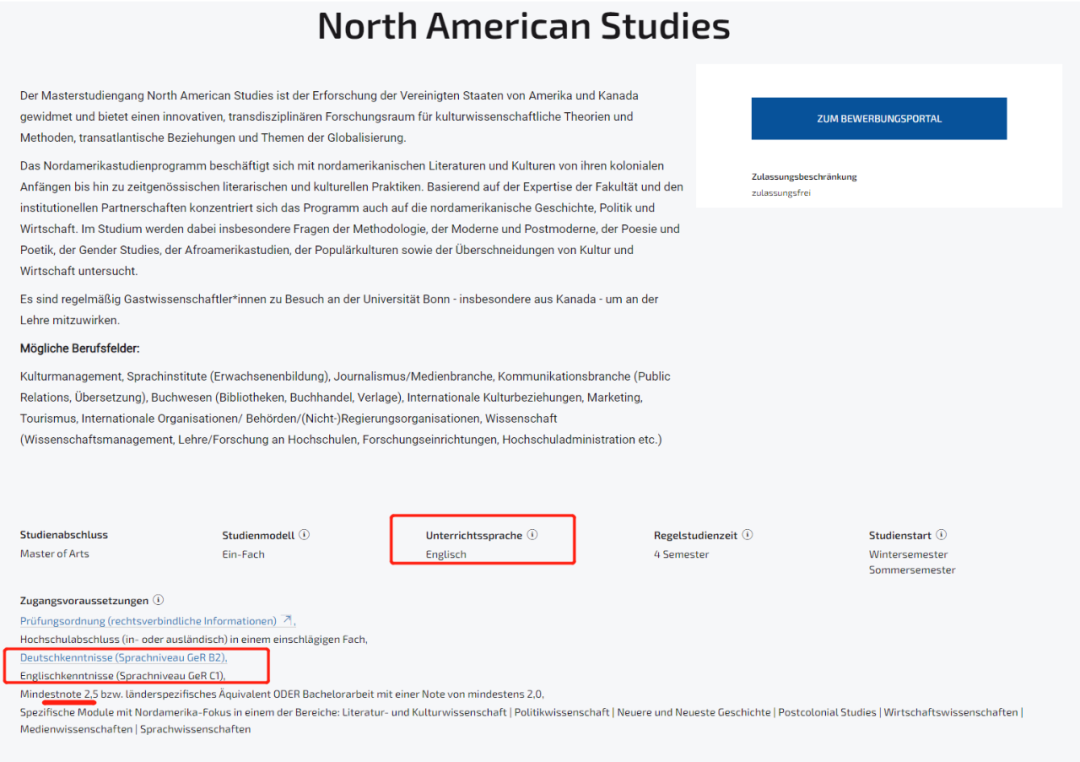This screenshot has height=762, width=1080.
Task: Open the Unterrichtssprache info icon
Action: pos(532,535)
